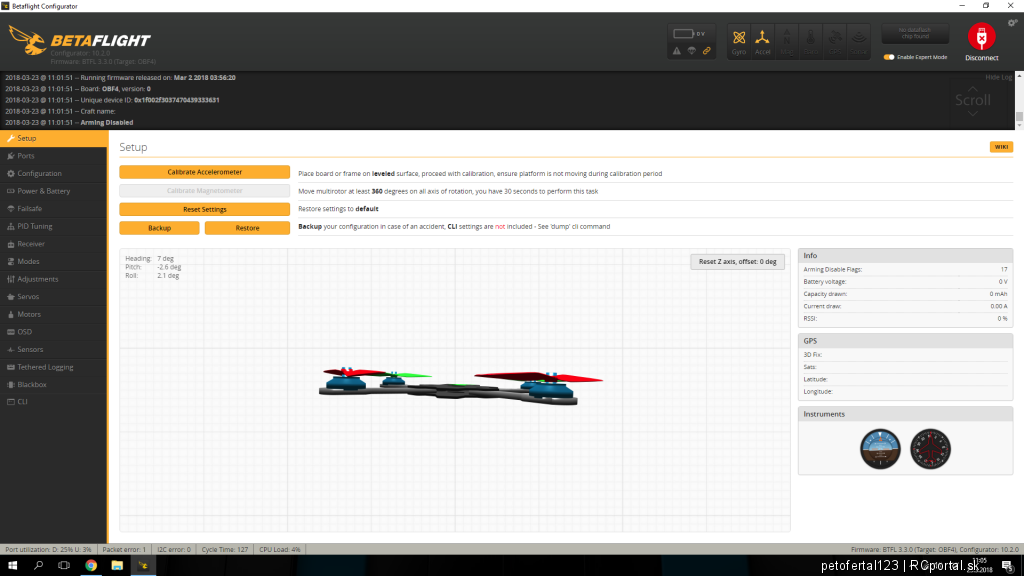Open Task View on taskbar
Image resolution: width=1024 pixels, height=576 pixels.
64,566
